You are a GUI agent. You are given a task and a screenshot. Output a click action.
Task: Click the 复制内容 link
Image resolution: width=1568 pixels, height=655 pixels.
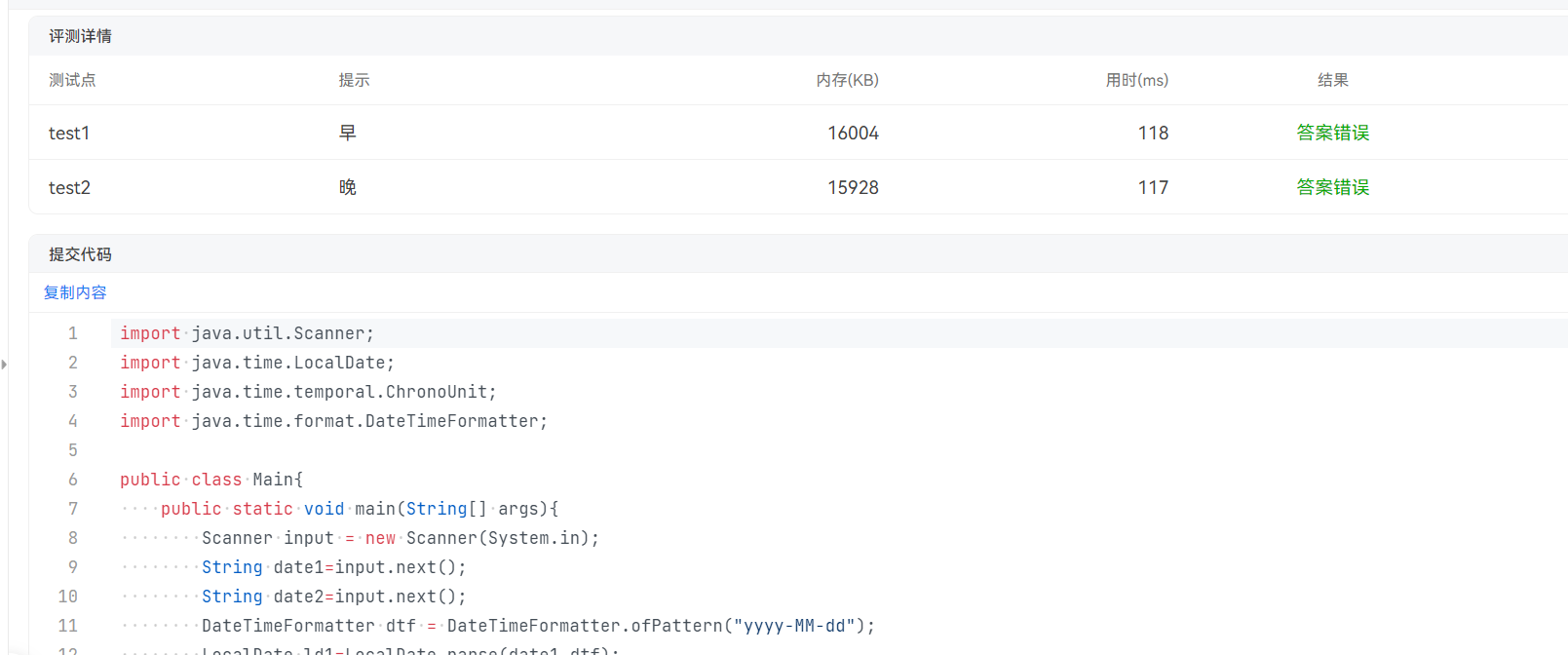[75, 292]
